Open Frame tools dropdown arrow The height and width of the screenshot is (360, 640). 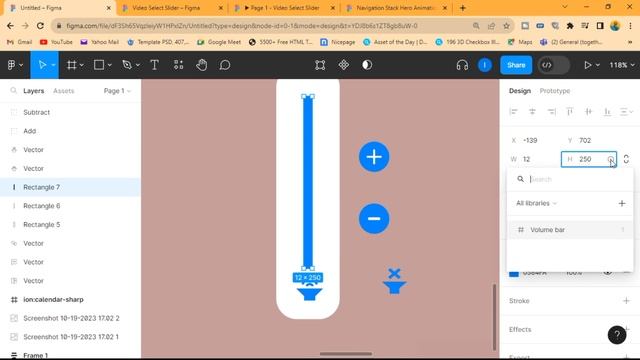point(82,65)
